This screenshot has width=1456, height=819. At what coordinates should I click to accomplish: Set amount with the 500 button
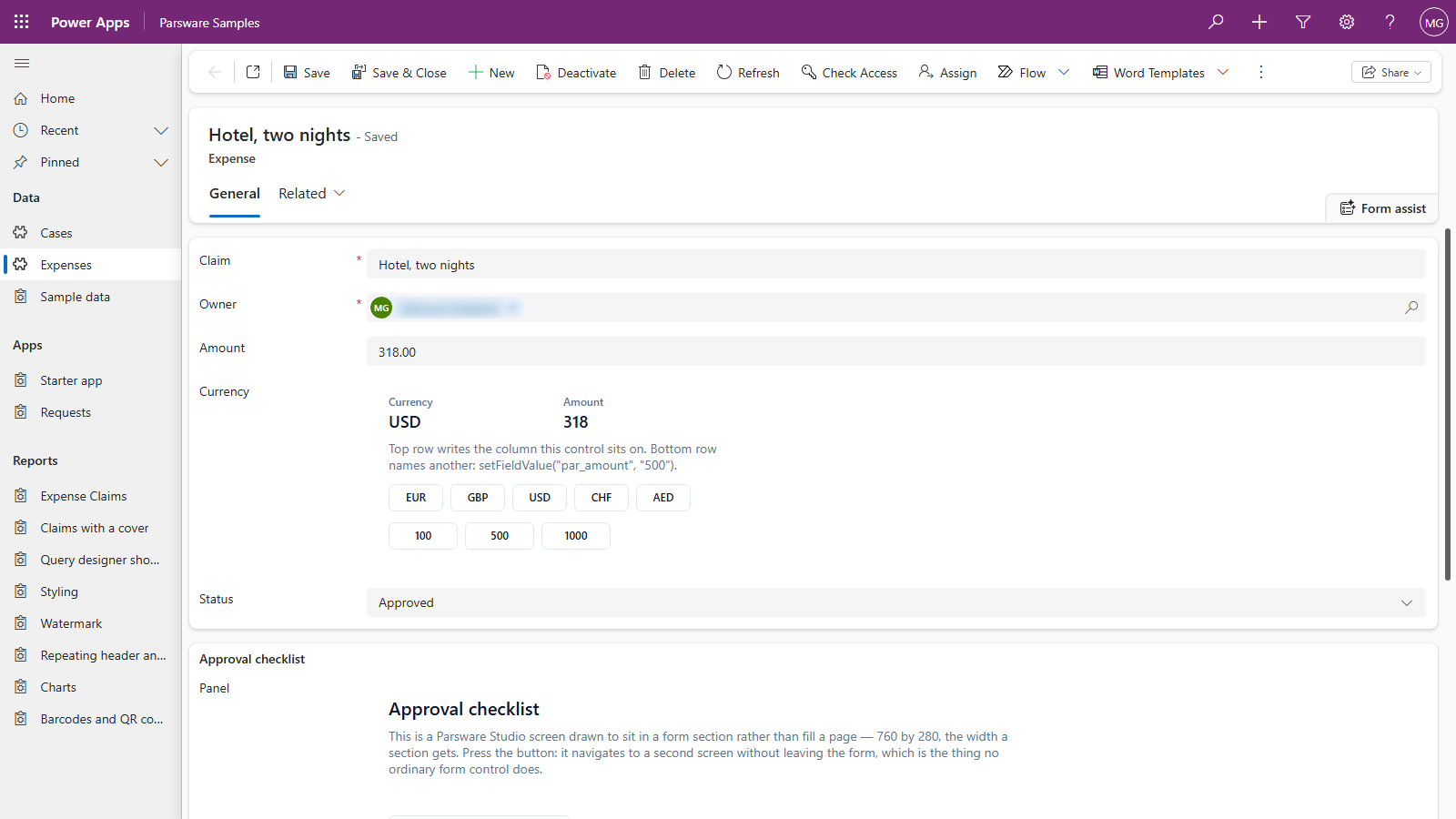click(500, 536)
